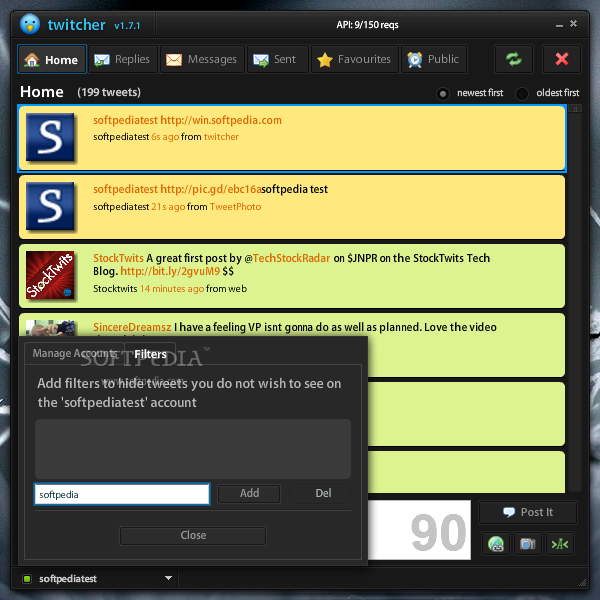
Task: Click the twitcher source link in first tweet
Action: pyautogui.click(x=221, y=137)
